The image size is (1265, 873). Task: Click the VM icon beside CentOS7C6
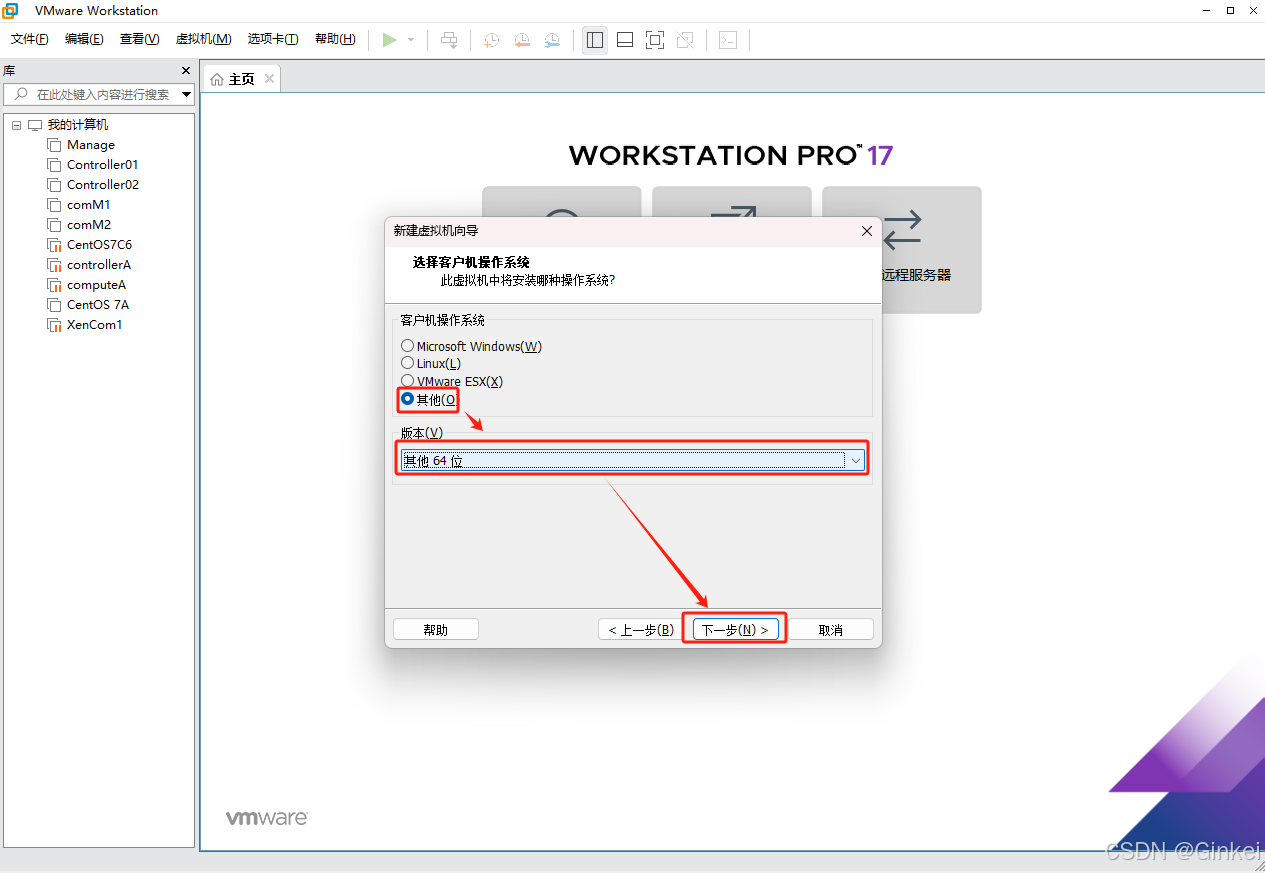click(55, 245)
